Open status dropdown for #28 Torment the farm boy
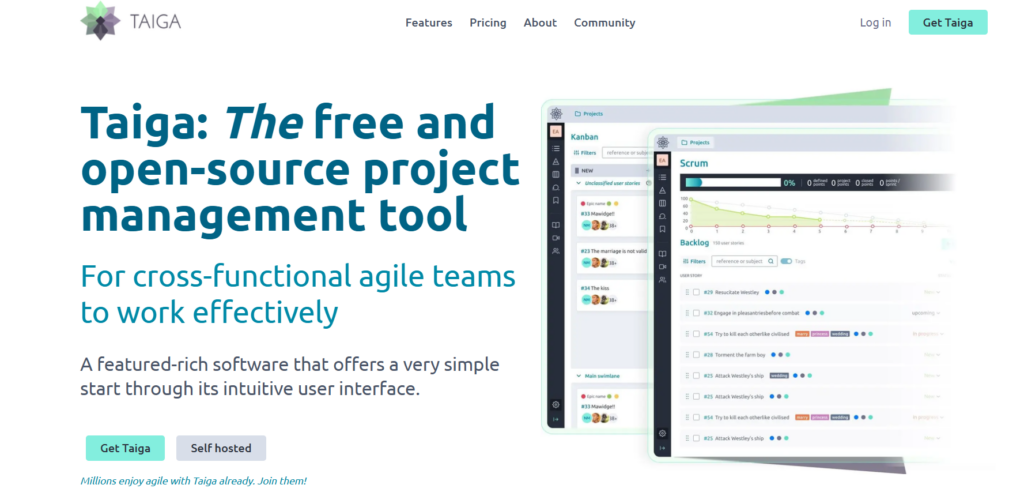This screenshot has width=1024, height=496. pyautogui.click(x=932, y=354)
